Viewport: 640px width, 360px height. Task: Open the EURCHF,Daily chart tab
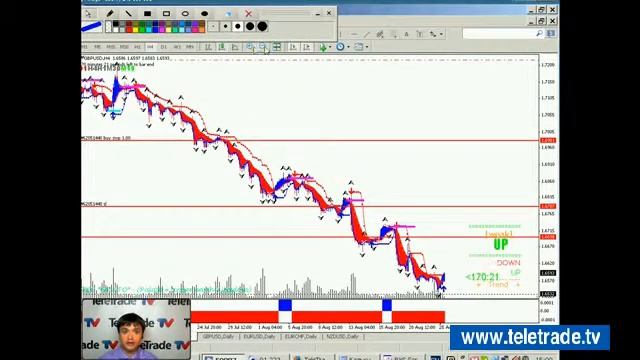(300, 337)
